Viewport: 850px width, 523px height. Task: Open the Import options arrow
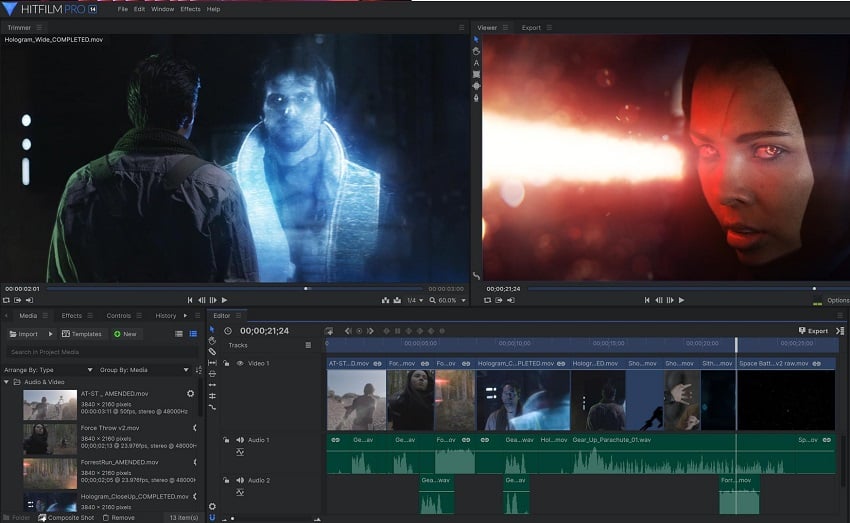click(x=50, y=334)
